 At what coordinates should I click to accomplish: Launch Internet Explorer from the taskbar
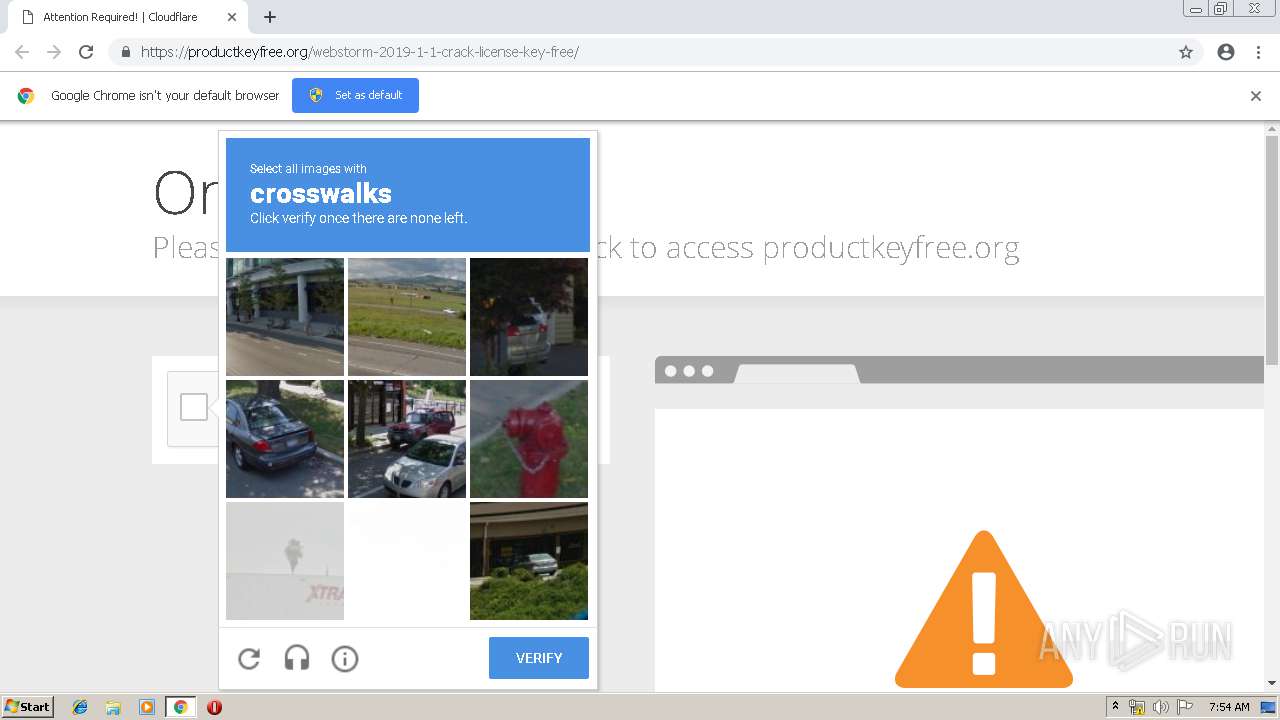(80, 707)
